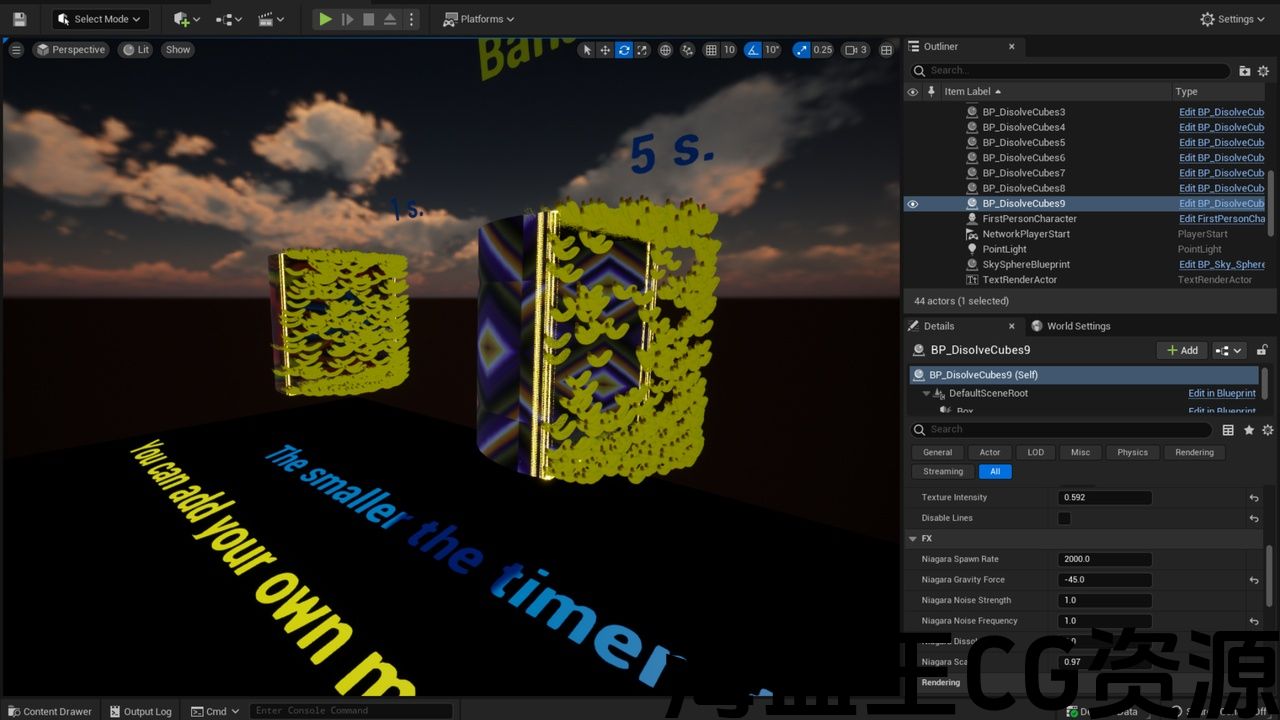Screen dimensions: 1280x720
Task: Click the Add component button
Action: click(x=1181, y=350)
